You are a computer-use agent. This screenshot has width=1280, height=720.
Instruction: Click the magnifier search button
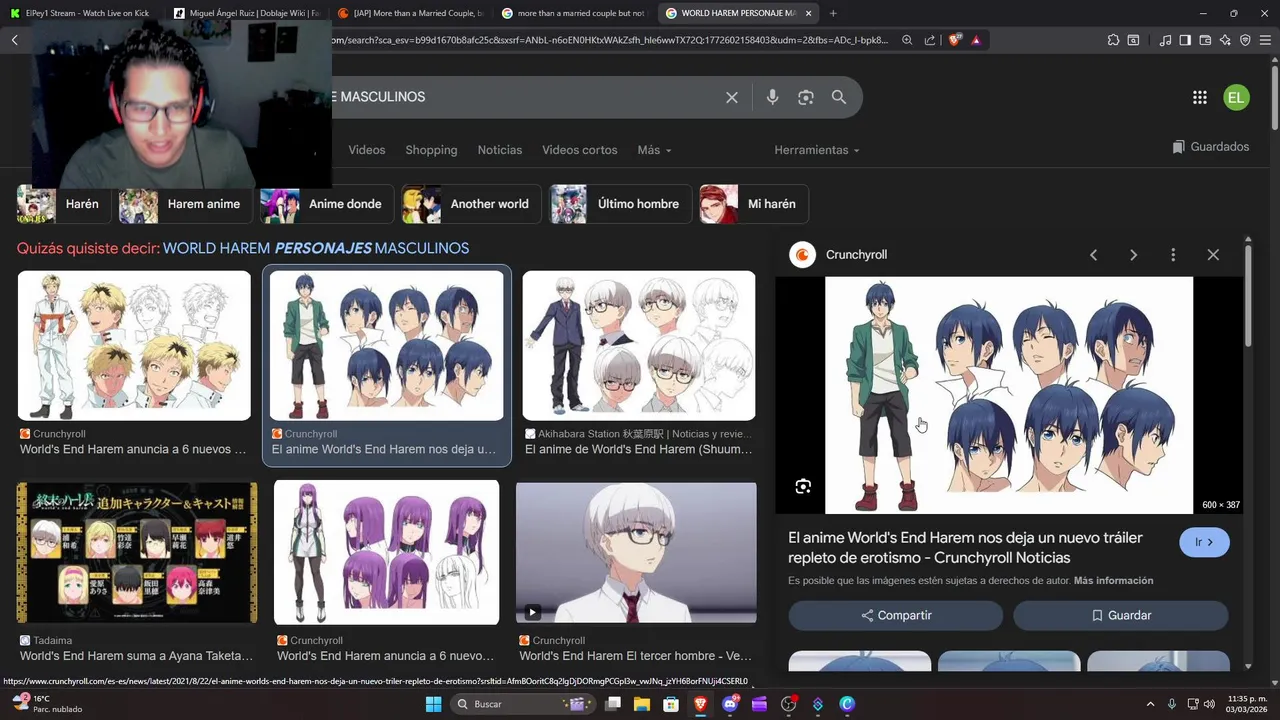tap(839, 97)
